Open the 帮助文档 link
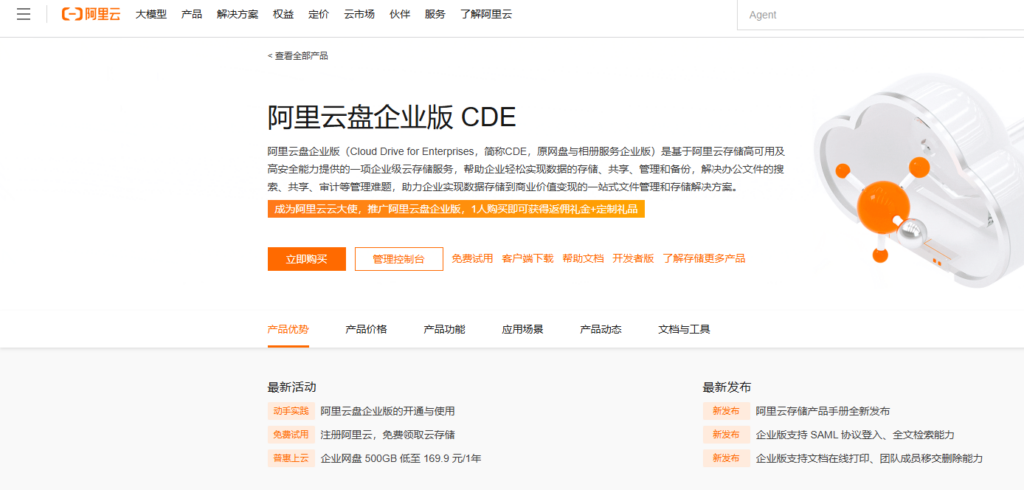1024x490 pixels. [x=583, y=259]
